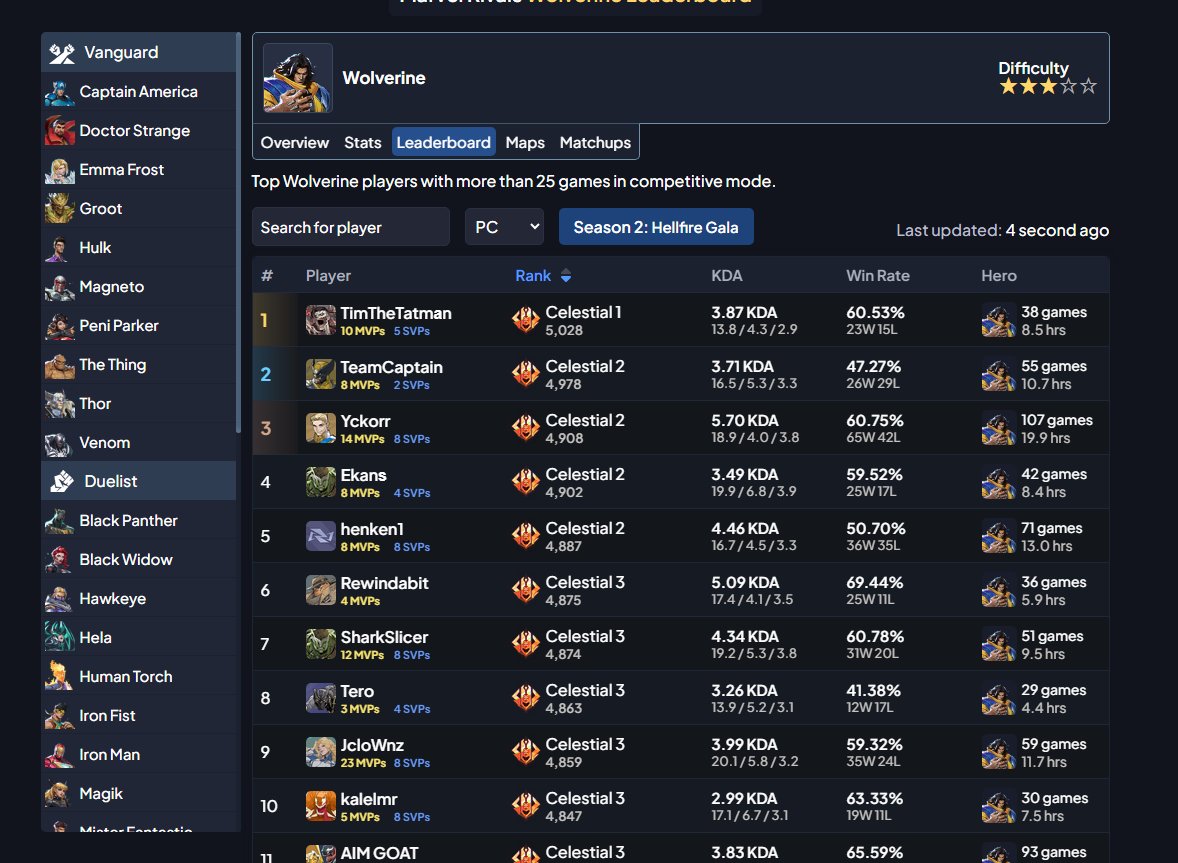Switch to the Stats tab
The width and height of the screenshot is (1178, 863).
click(363, 143)
